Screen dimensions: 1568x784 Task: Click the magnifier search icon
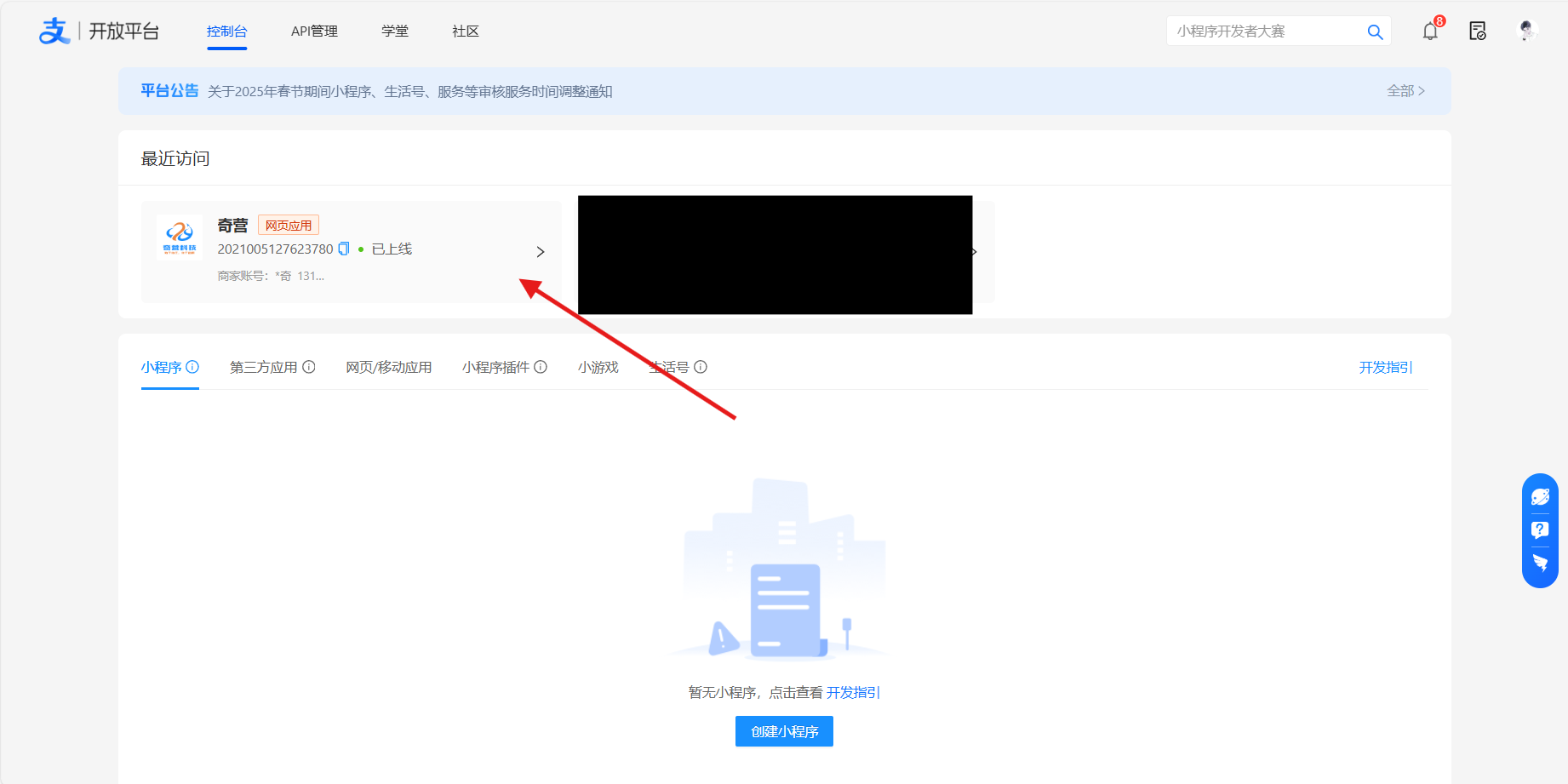[x=1375, y=32]
